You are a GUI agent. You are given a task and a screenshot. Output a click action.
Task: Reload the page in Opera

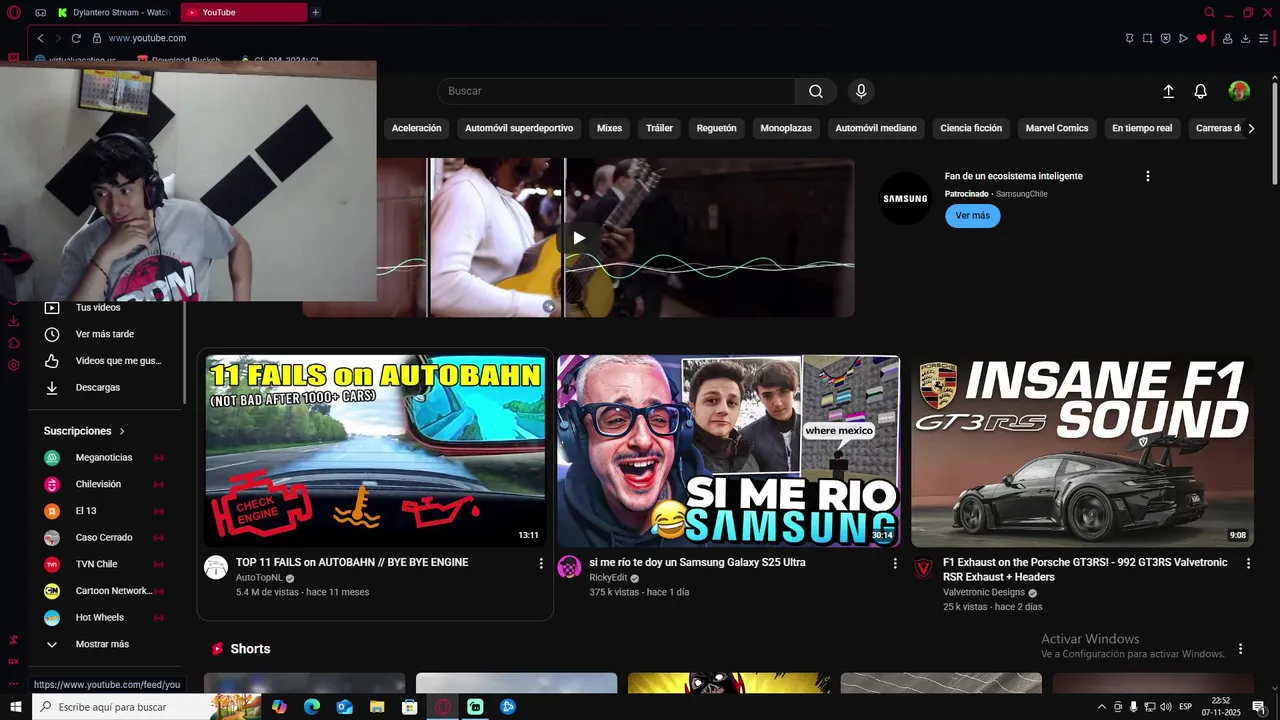pos(76,38)
